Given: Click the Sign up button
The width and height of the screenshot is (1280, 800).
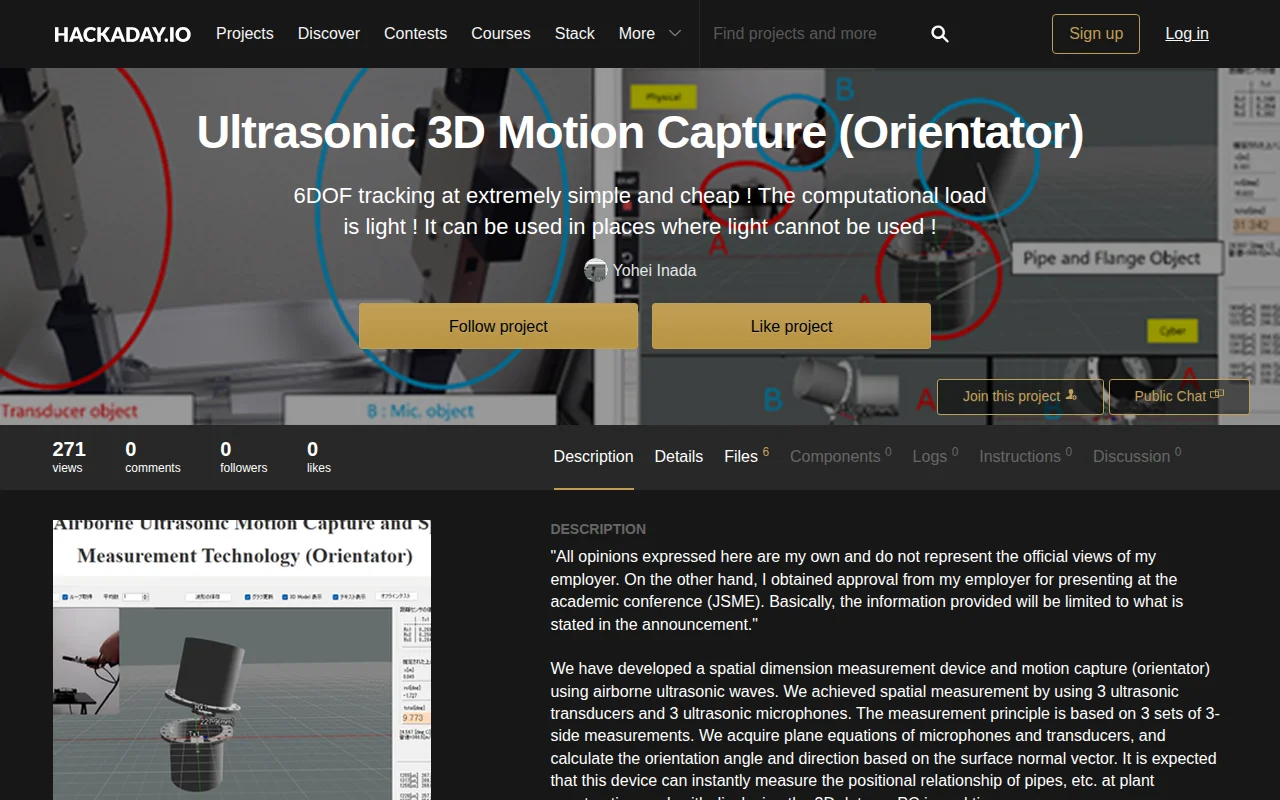Looking at the screenshot, I should point(1096,33).
